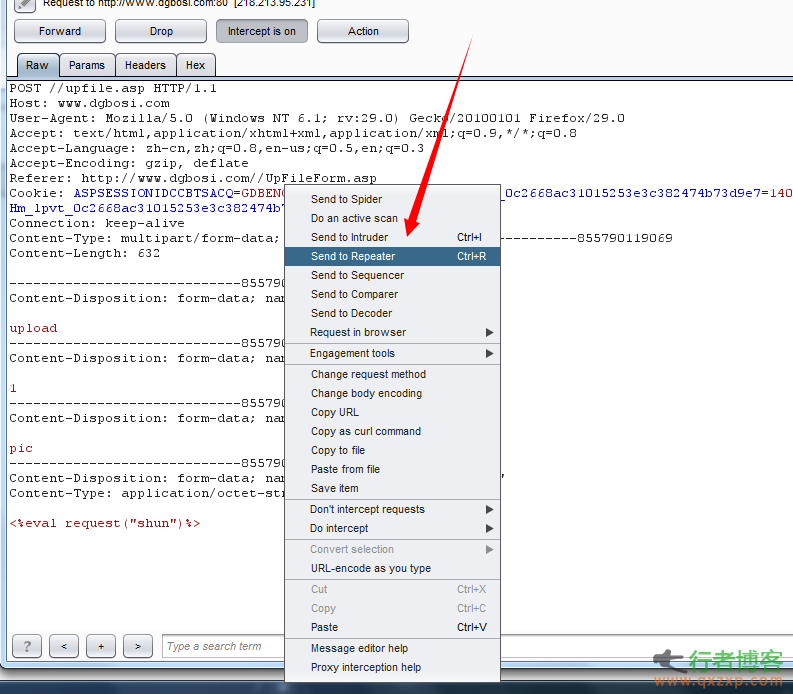The image size is (793, 694).
Task: Click the Accept-Encoding: gzip, deflate line
Action: coord(129,163)
